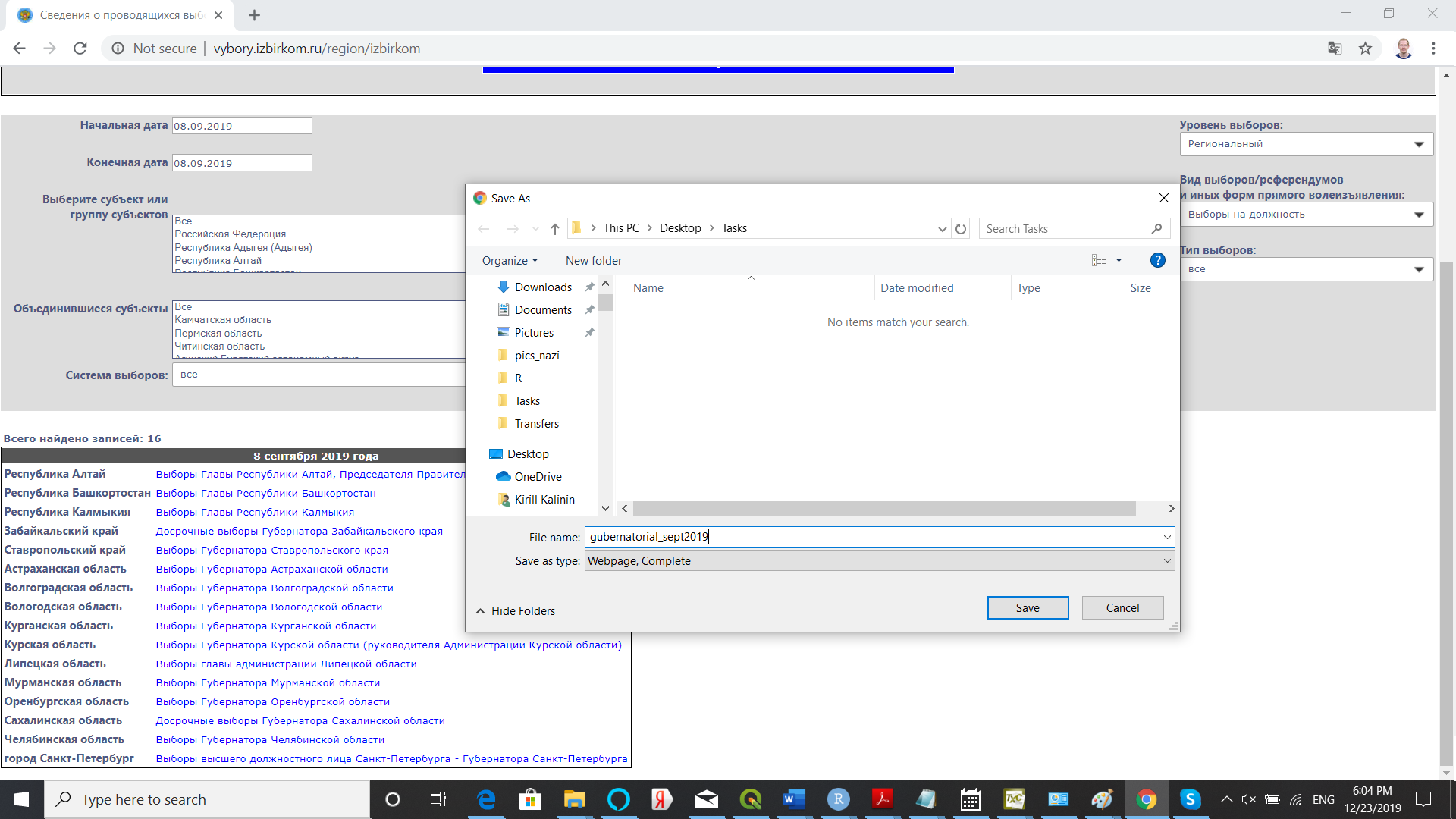Click up one level arrow in dialog

pyautogui.click(x=554, y=228)
